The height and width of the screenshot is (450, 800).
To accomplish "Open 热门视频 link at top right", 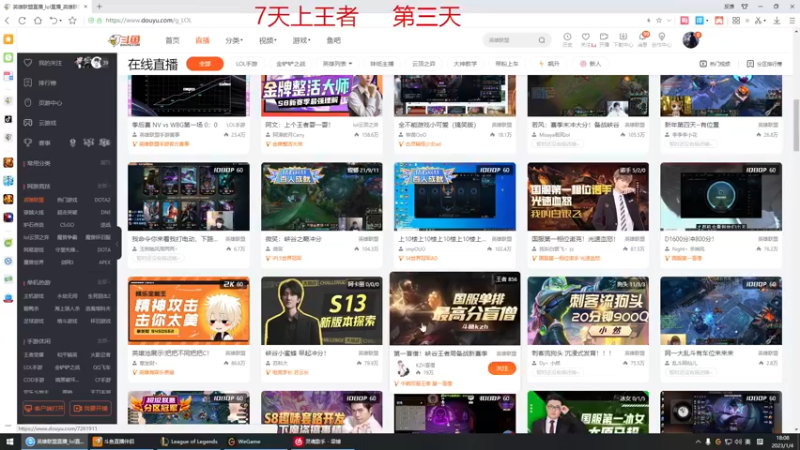I will coord(715,64).
